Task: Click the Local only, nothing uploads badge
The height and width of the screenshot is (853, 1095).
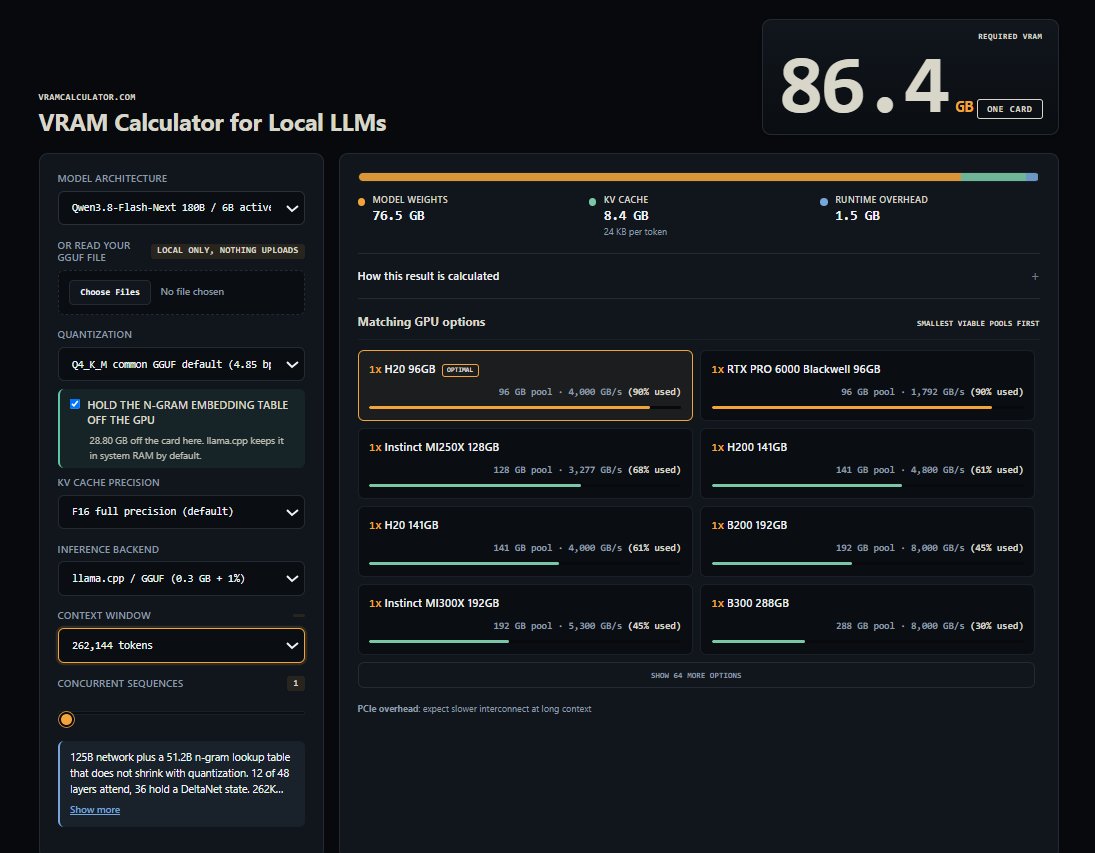Action: pyautogui.click(x=228, y=250)
